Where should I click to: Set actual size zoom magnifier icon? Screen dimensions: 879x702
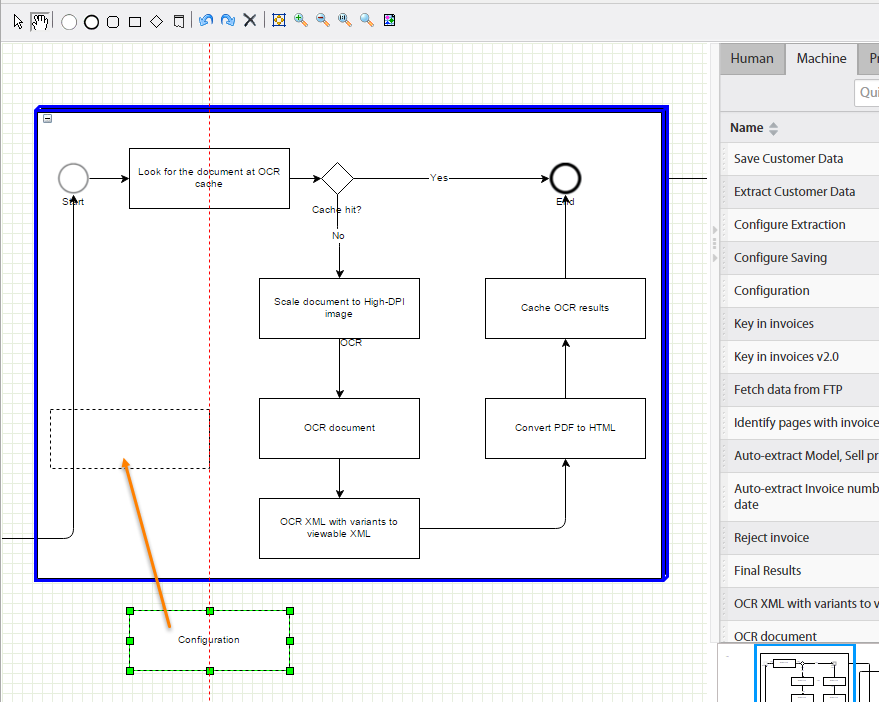coord(345,21)
